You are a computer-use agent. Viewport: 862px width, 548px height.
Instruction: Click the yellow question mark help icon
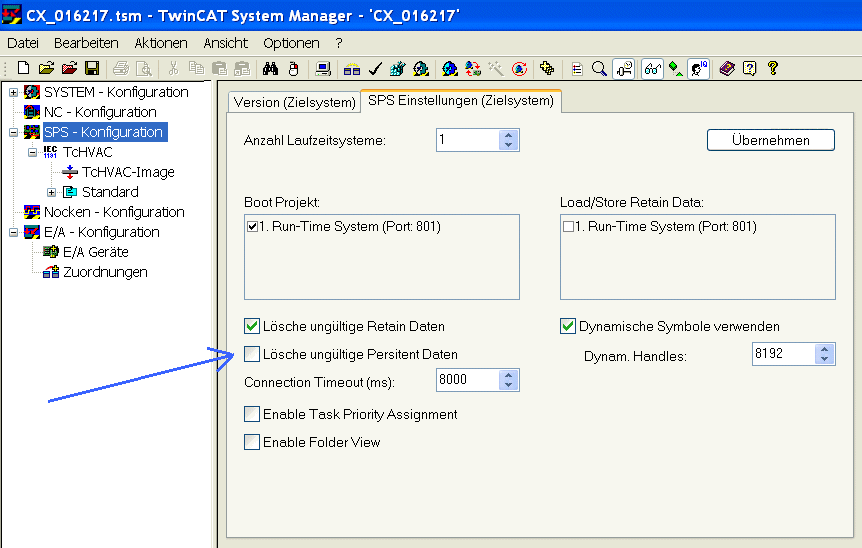click(773, 68)
